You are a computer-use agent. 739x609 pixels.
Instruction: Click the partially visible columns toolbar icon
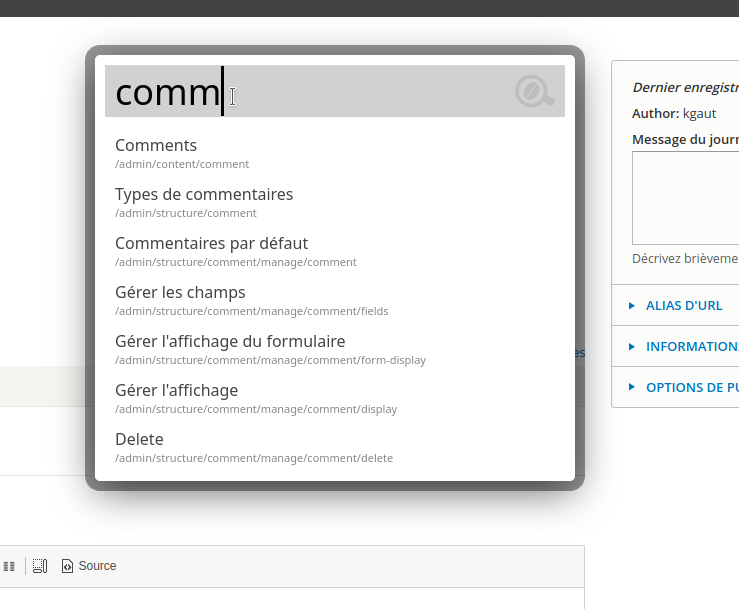click(9, 566)
